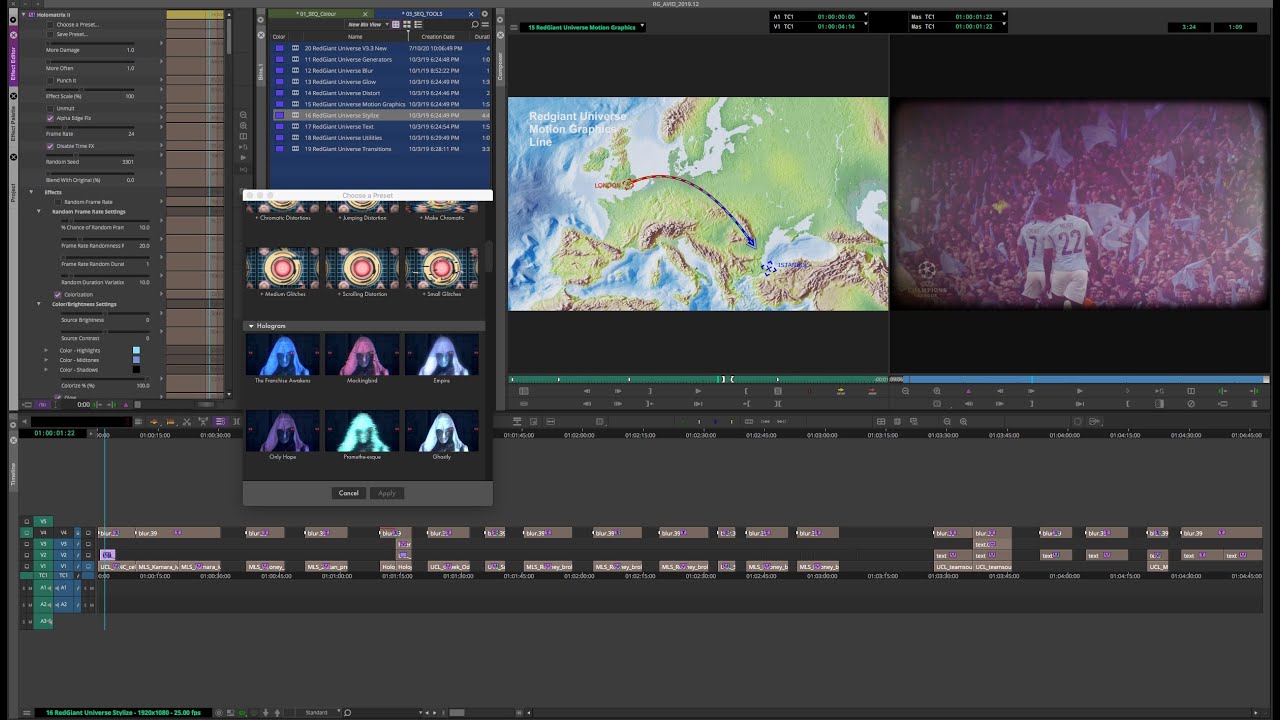
Task: Click the greyed Apply button in preset dialog
Action: (387, 493)
